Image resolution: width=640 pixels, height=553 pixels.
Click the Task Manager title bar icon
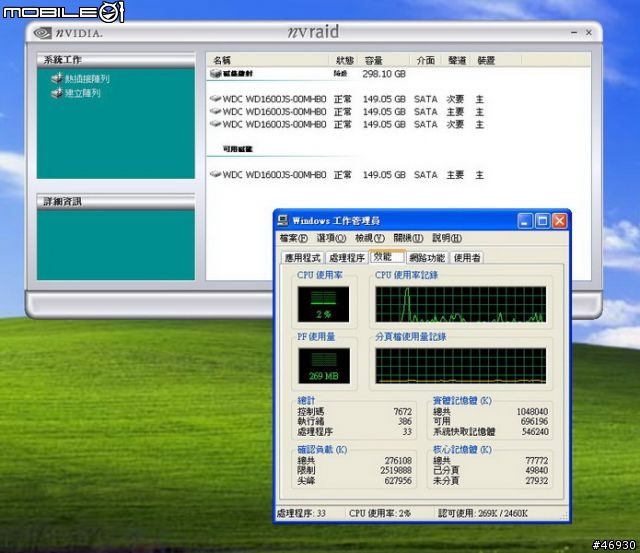coord(282,220)
